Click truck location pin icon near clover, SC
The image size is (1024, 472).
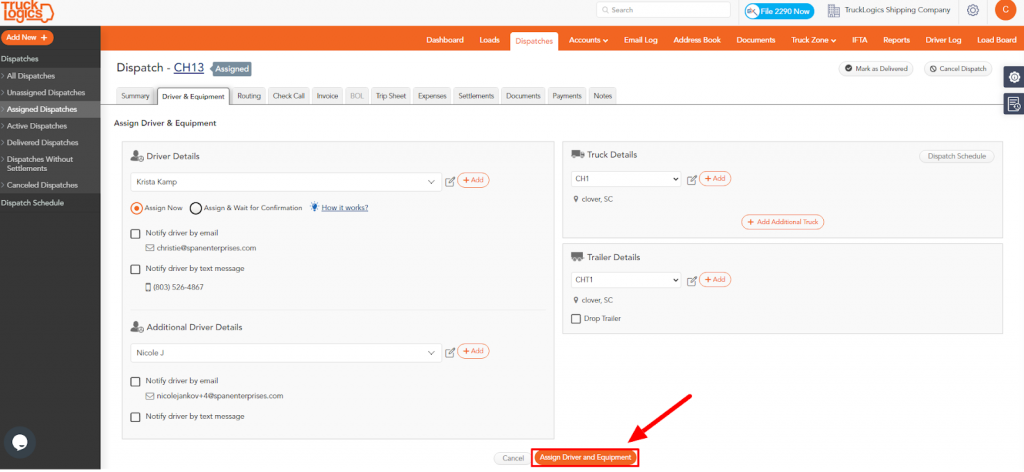(x=576, y=199)
